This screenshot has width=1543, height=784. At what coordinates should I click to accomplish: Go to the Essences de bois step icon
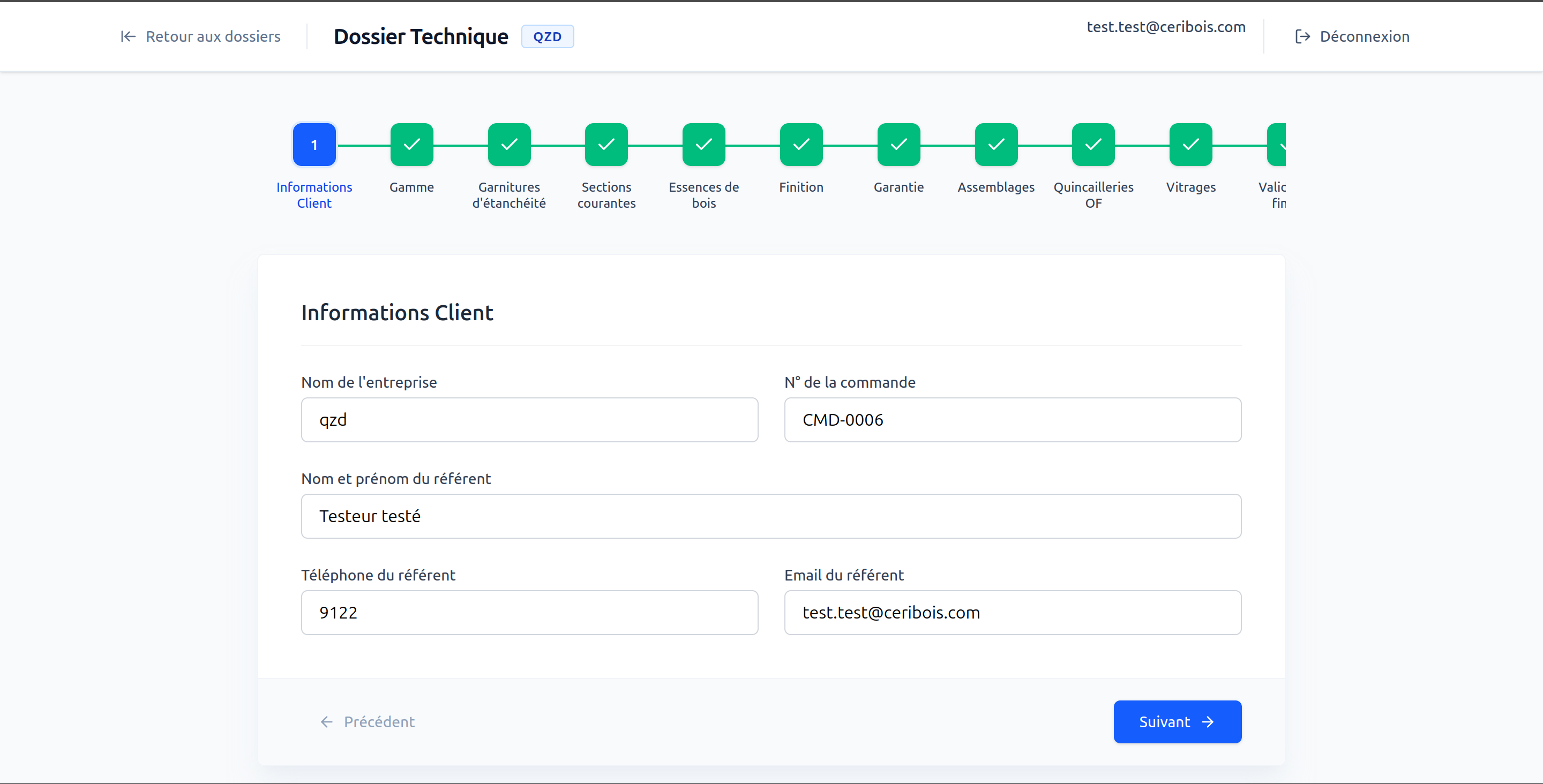704,145
